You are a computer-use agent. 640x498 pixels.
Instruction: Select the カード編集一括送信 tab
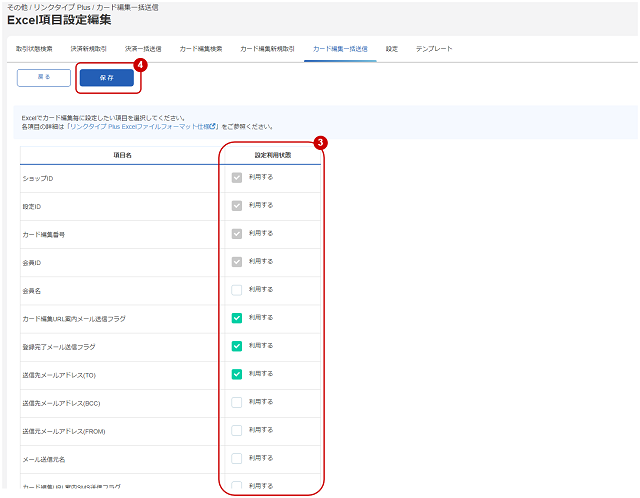point(340,49)
